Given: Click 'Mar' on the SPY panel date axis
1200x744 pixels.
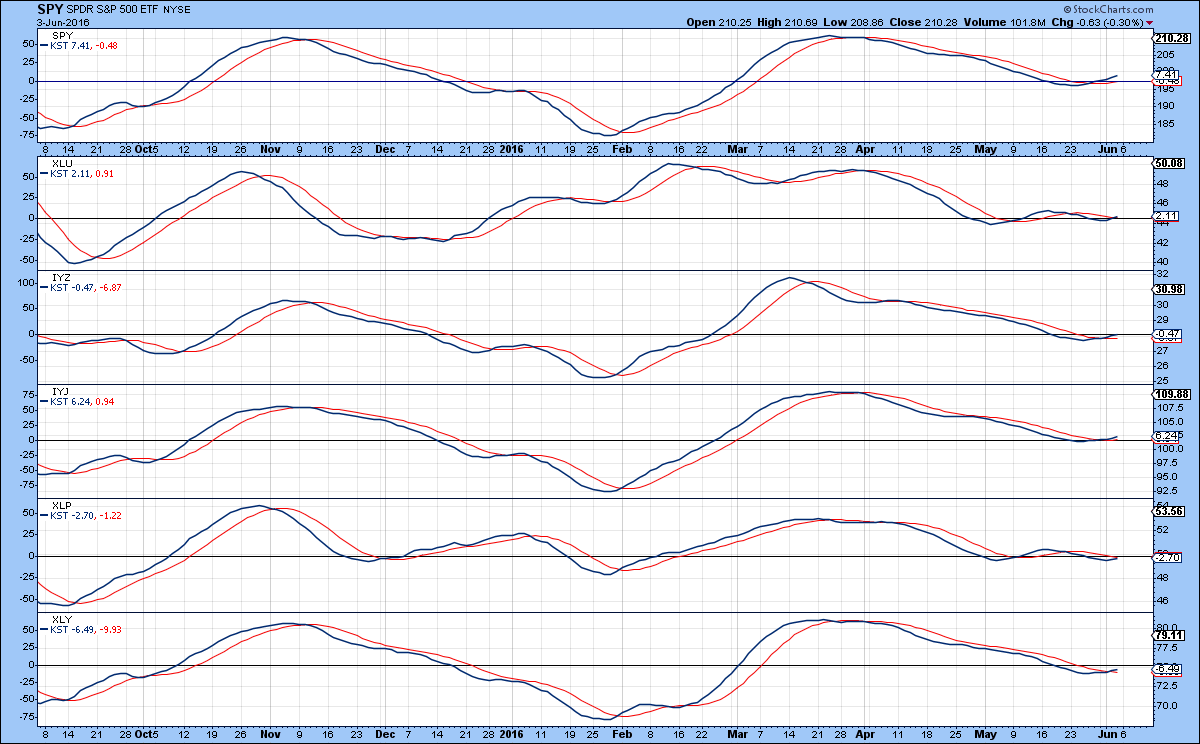Looking at the screenshot, I should pos(738,147).
